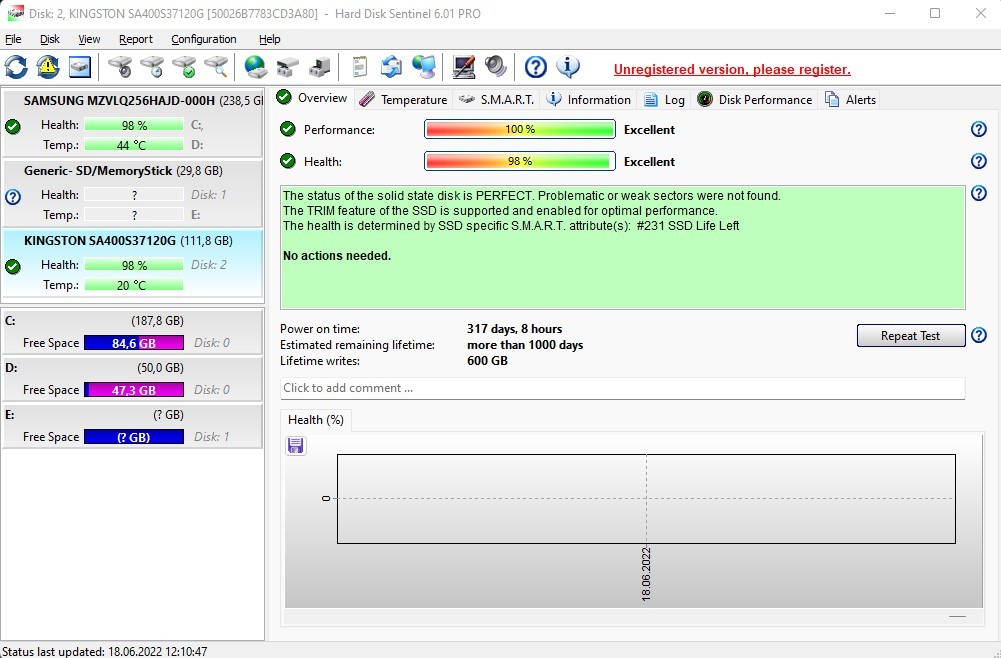Screen dimensions: 1001x658
Task: Click help icon beside Performance bar
Action: pos(979,129)
